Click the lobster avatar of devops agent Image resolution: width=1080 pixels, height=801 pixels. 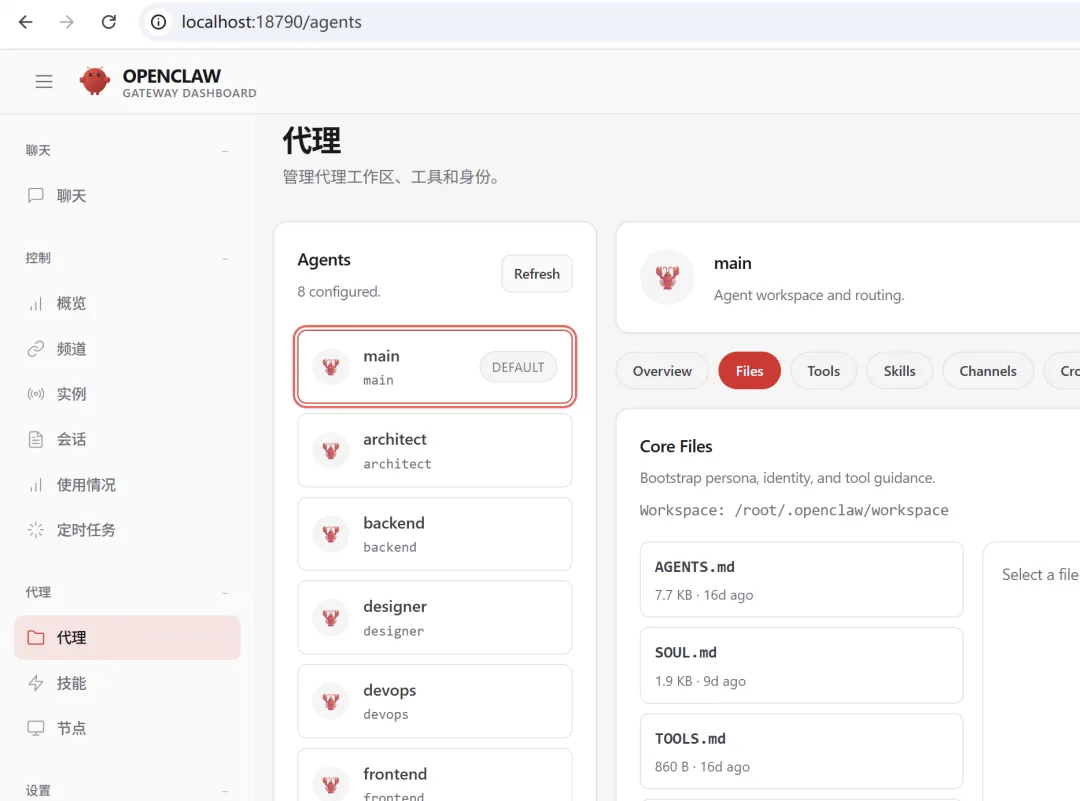click(x=331, y=701)
